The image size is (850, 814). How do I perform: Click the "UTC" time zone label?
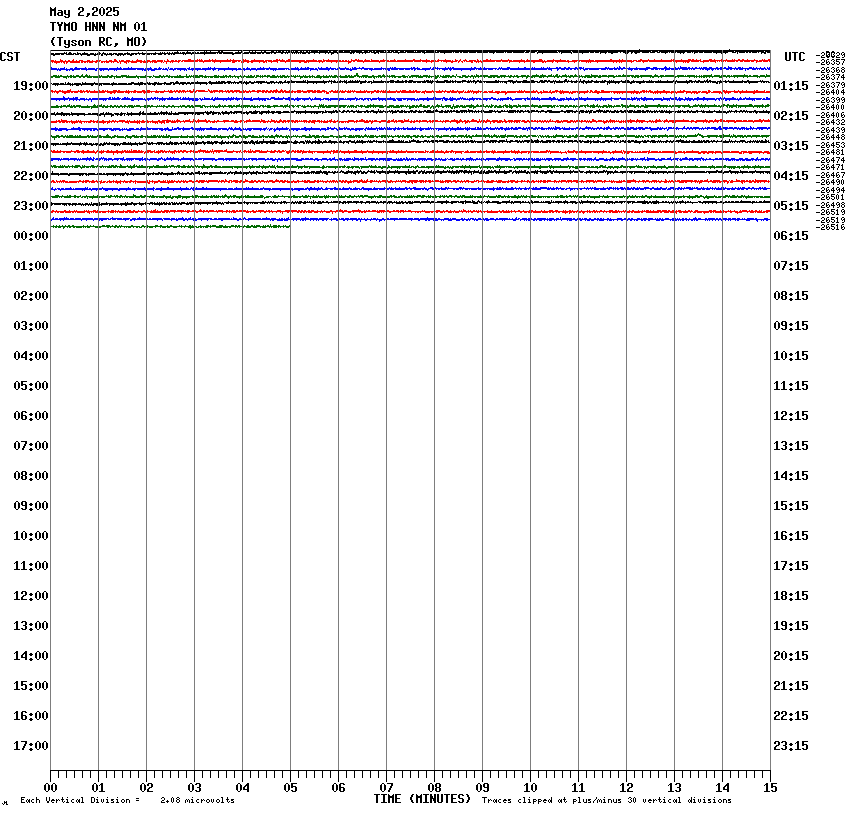(795, 57)
